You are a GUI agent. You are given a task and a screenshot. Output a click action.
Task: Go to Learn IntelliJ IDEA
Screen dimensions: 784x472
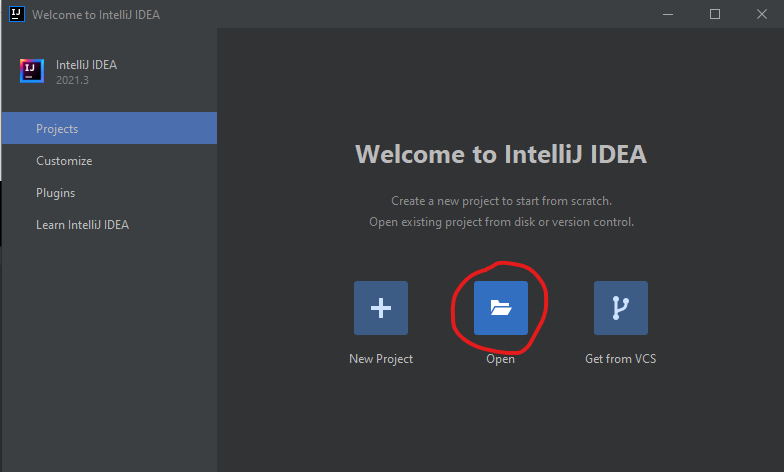[110, 224]
